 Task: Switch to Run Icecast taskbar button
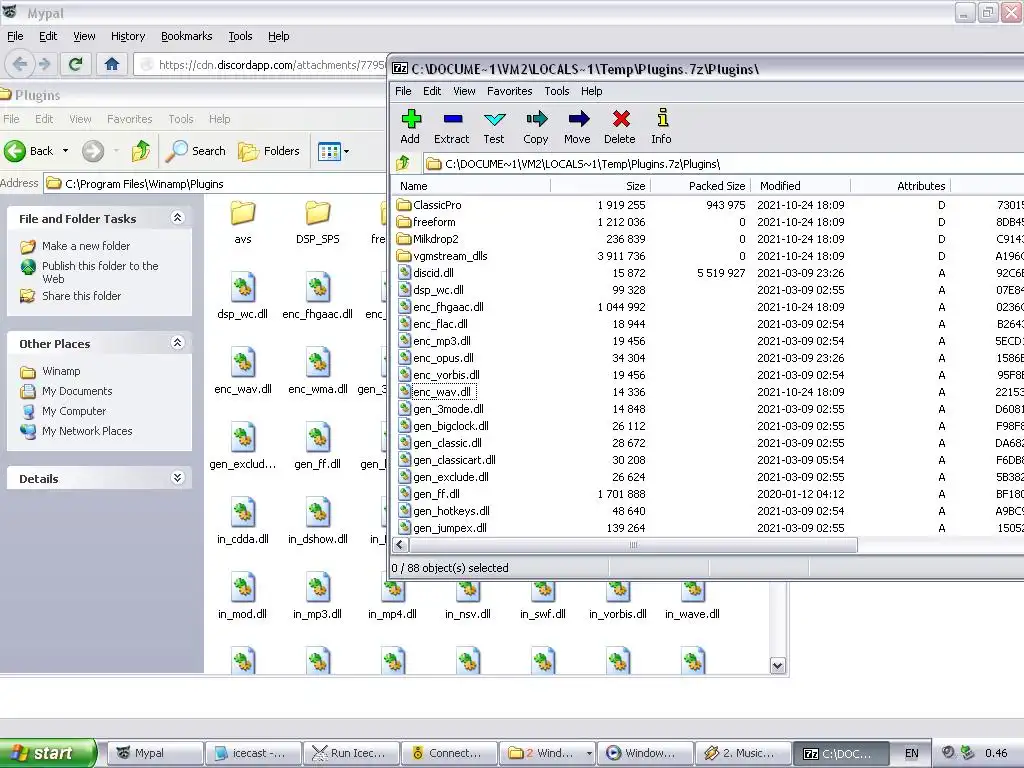(x=351, y=753)
